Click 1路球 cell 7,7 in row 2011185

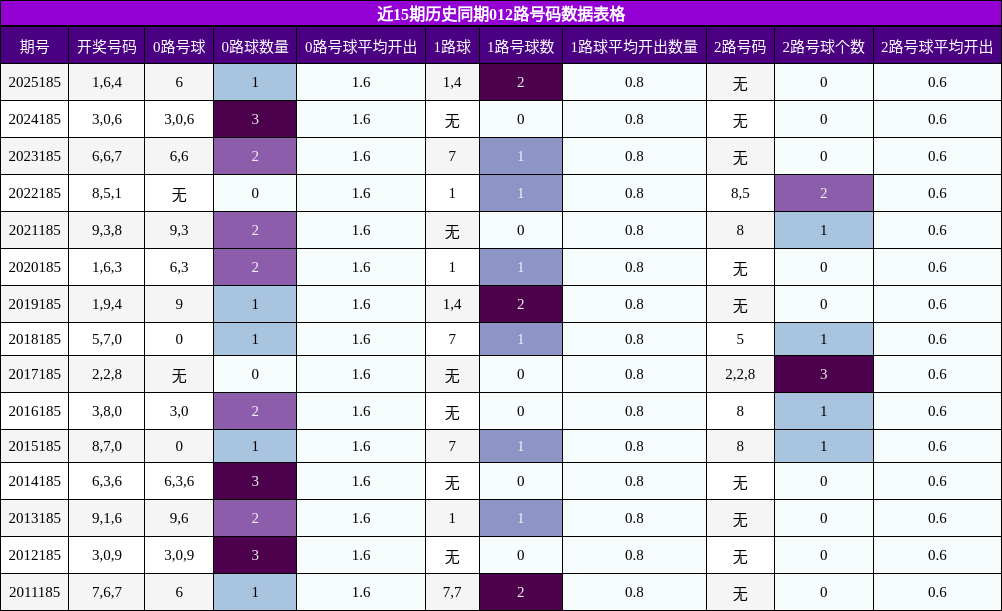pyautogui.click(x=452, y=592)
